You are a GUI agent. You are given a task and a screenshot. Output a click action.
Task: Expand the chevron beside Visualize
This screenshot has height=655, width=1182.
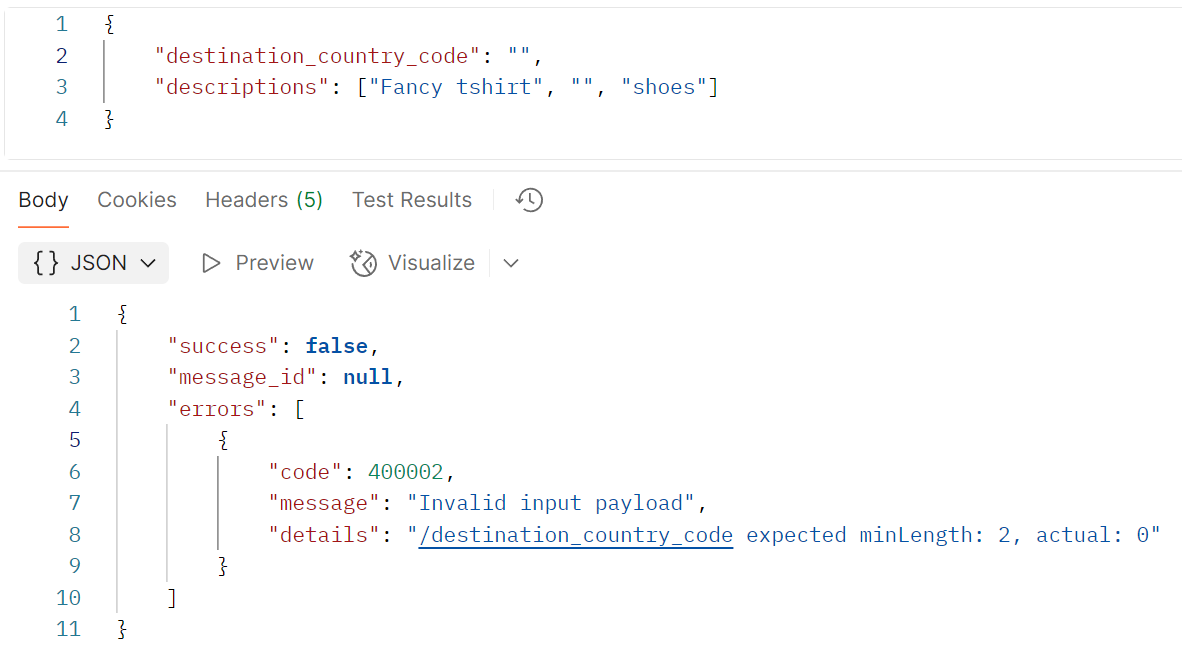[x=511, y=263]
